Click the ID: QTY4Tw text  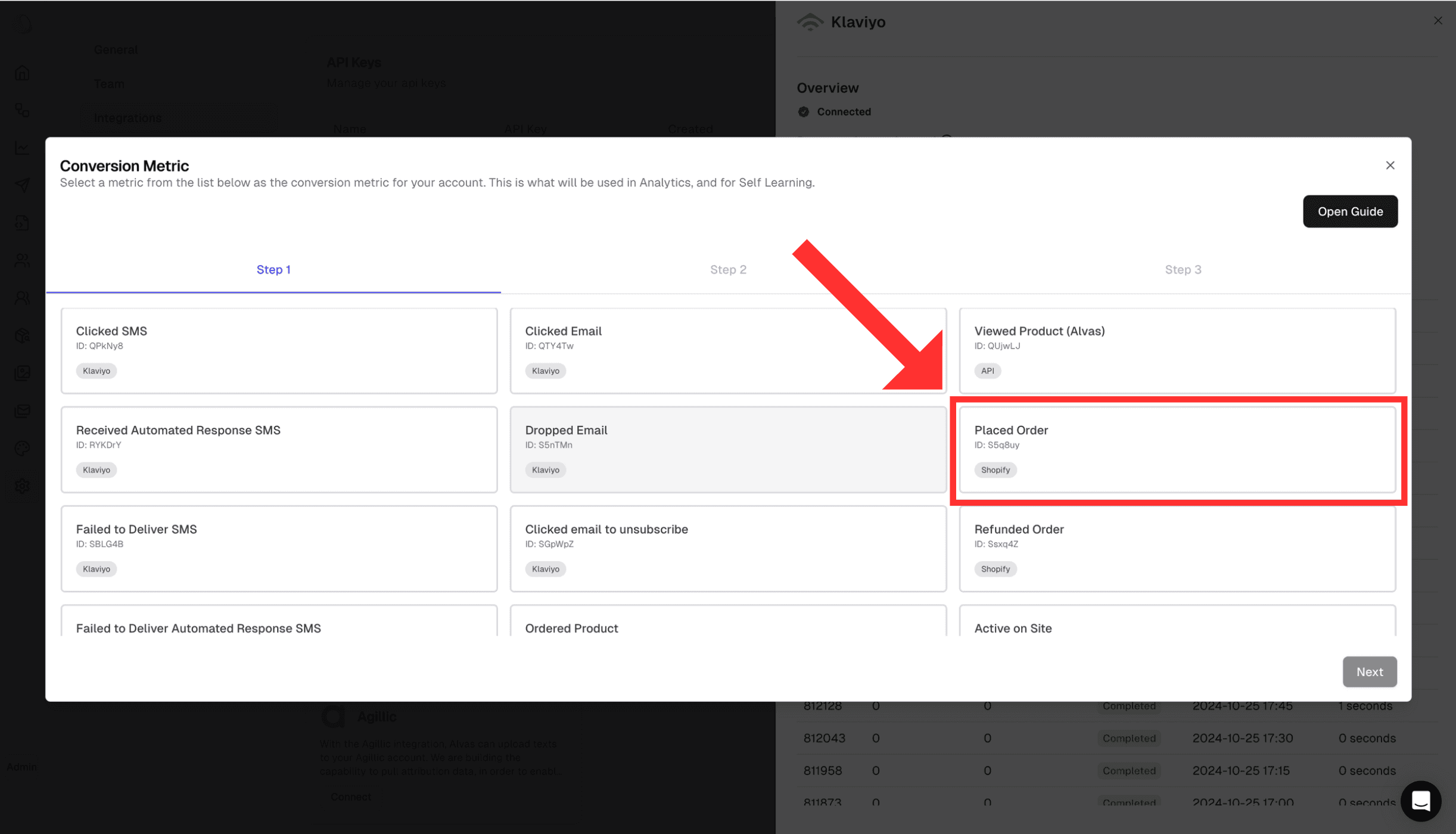(x=549, y=346)
